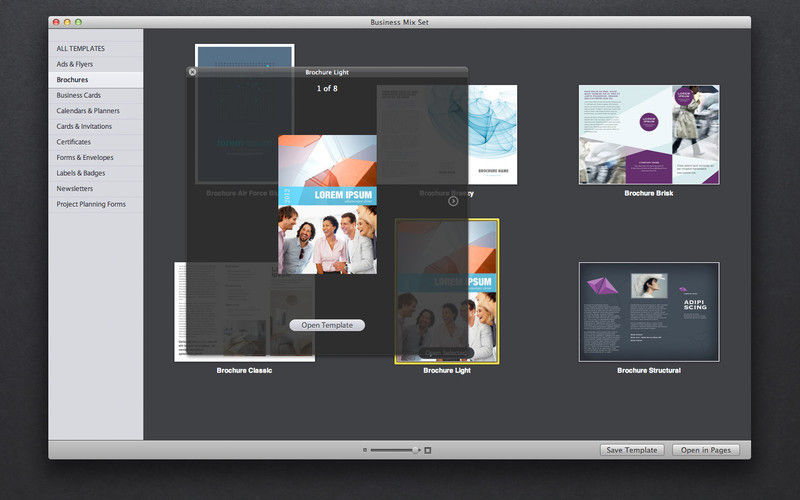Open the Ads & Flyers category
The height and width of the screenshot is (500, 800).
tap(96, 64)
